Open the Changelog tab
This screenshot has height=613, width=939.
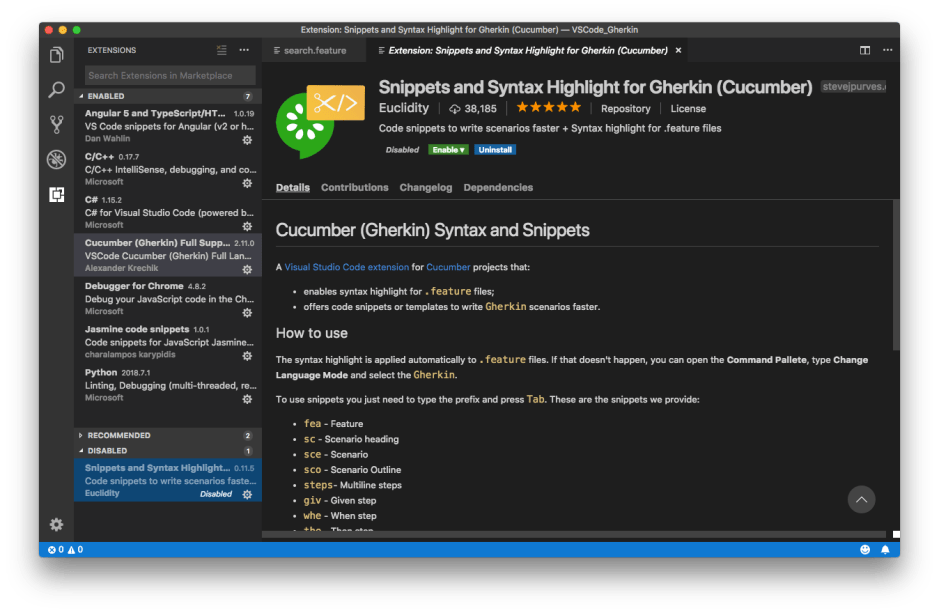pyautogui.click(x=425, y=188)
